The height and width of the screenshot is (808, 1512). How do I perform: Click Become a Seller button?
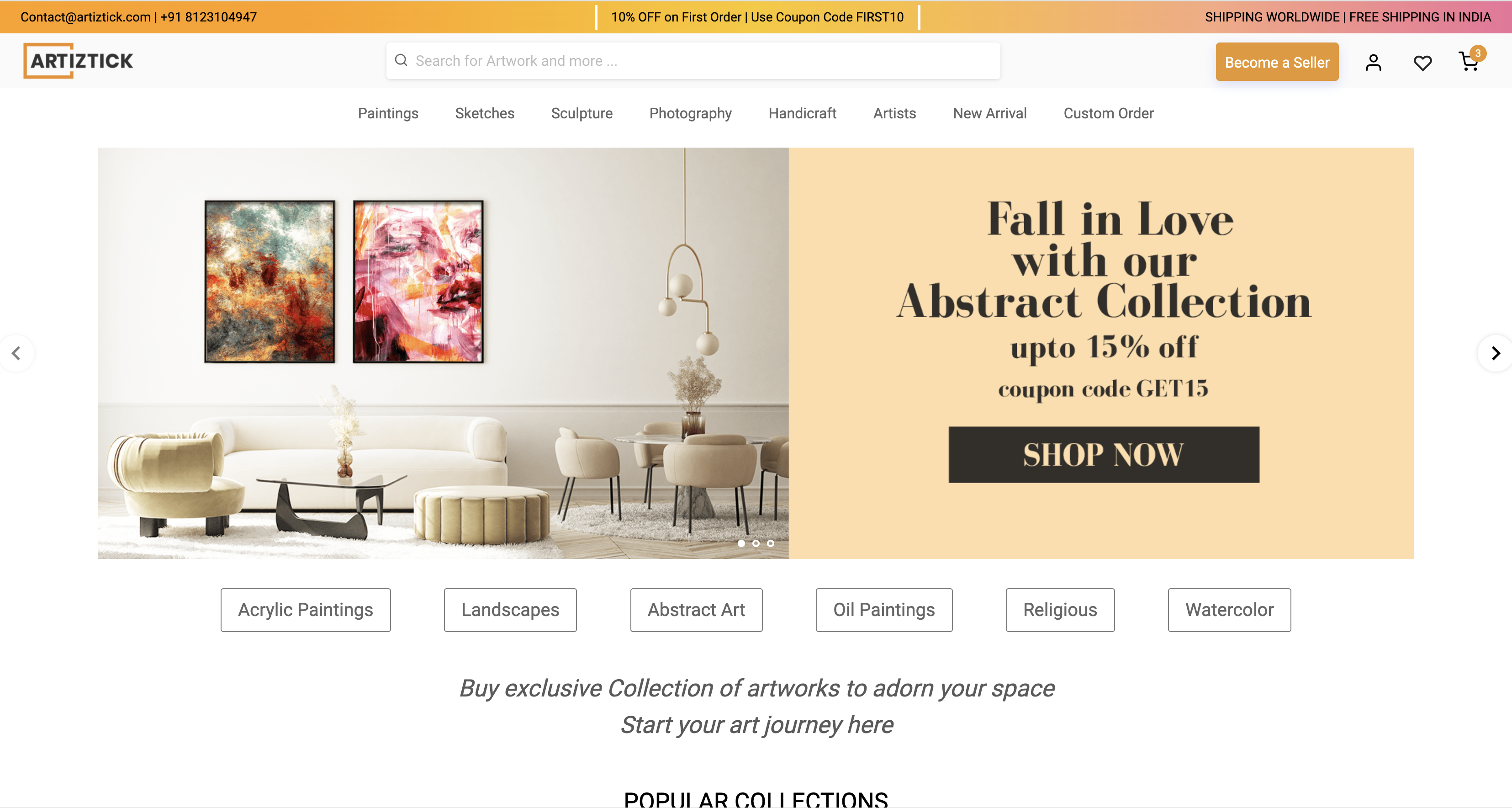point(1277,62)
